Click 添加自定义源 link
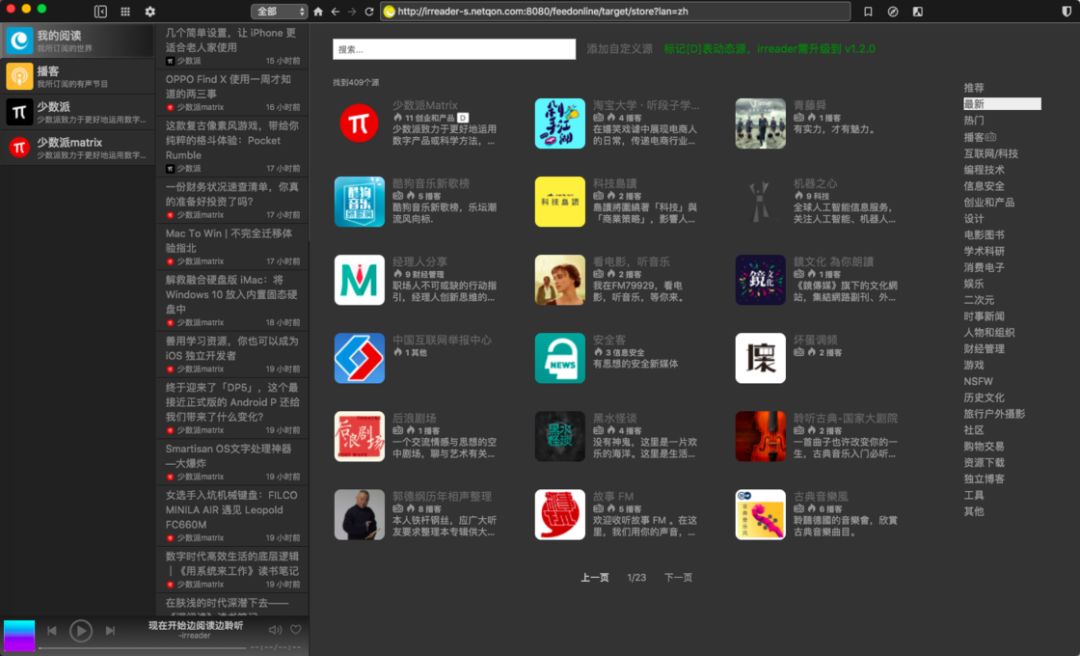The height and width of the screenshot is (656, 1080). [x=619, y=49]
